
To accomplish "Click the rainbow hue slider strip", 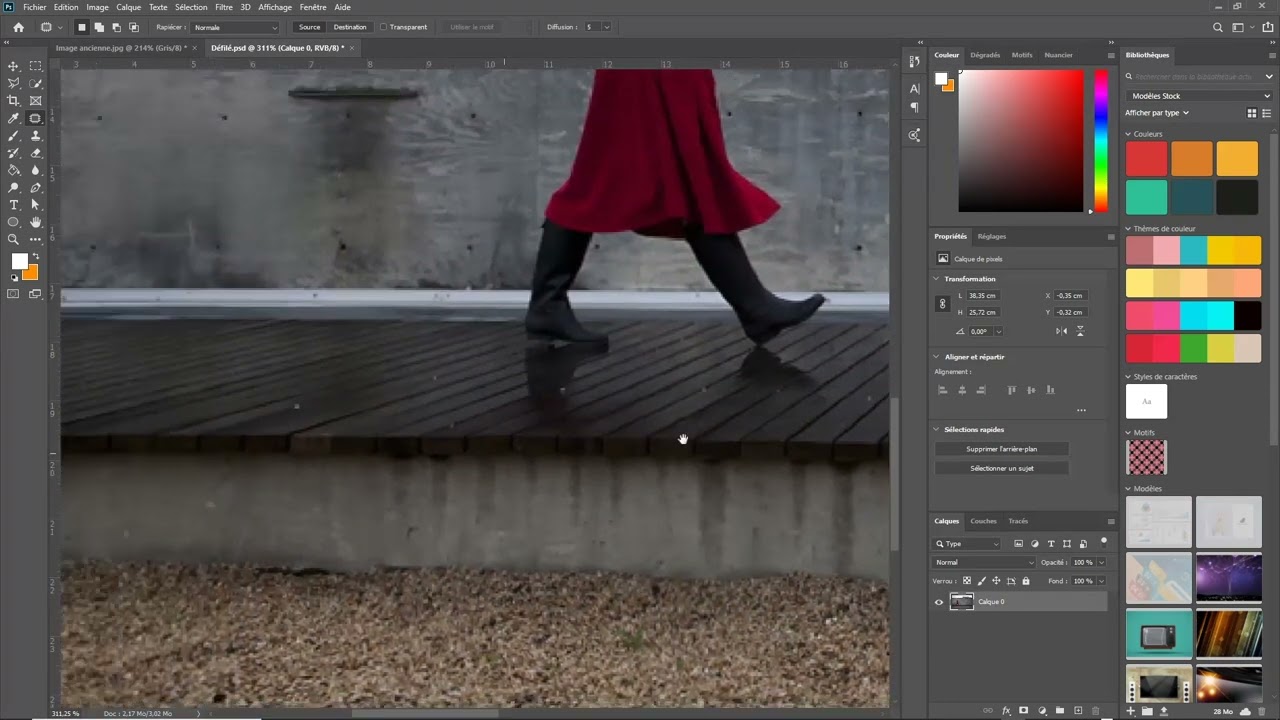I will (x=1100, y=140).
